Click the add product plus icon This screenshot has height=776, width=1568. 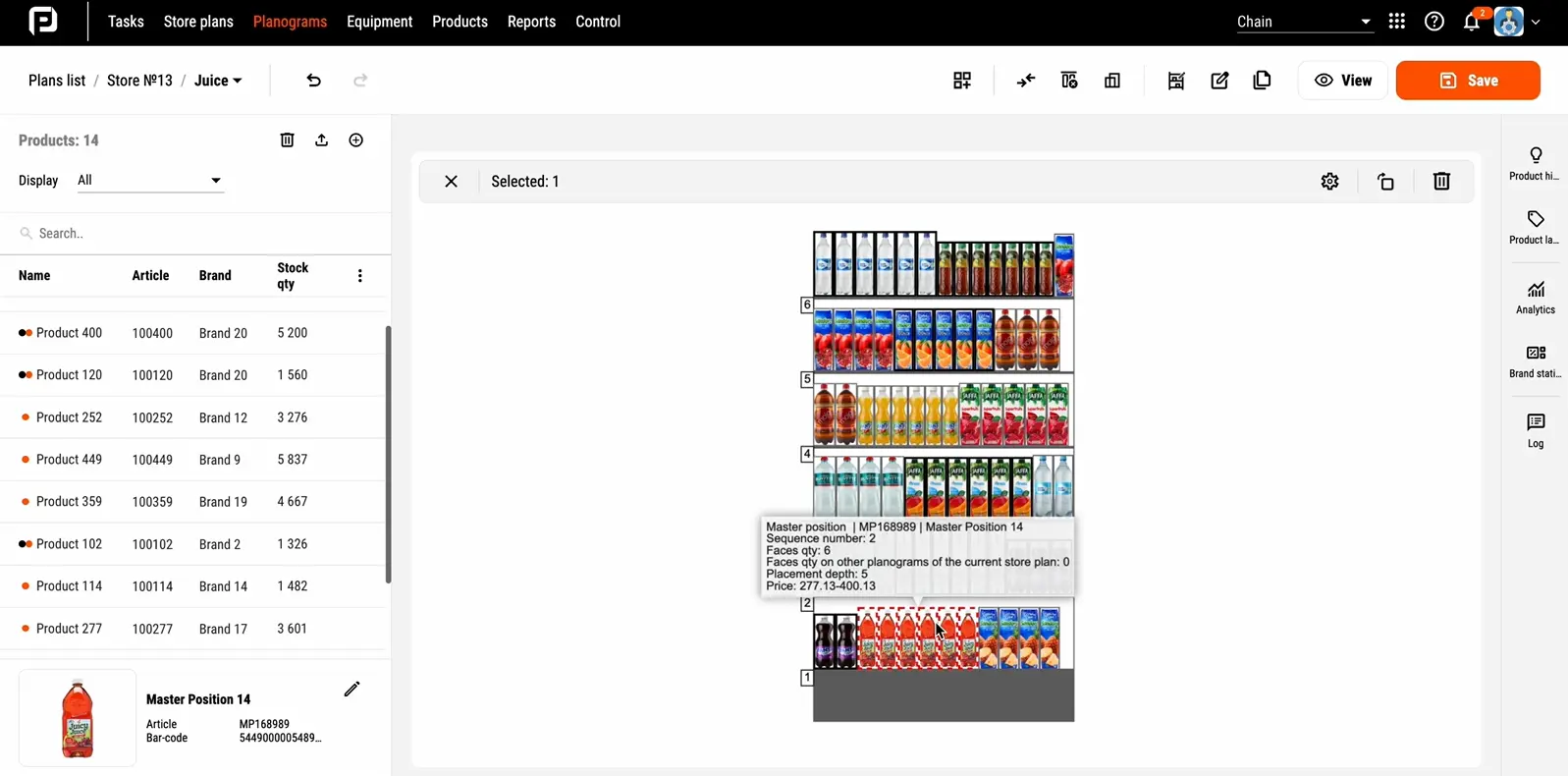click(x=355, y=140)
